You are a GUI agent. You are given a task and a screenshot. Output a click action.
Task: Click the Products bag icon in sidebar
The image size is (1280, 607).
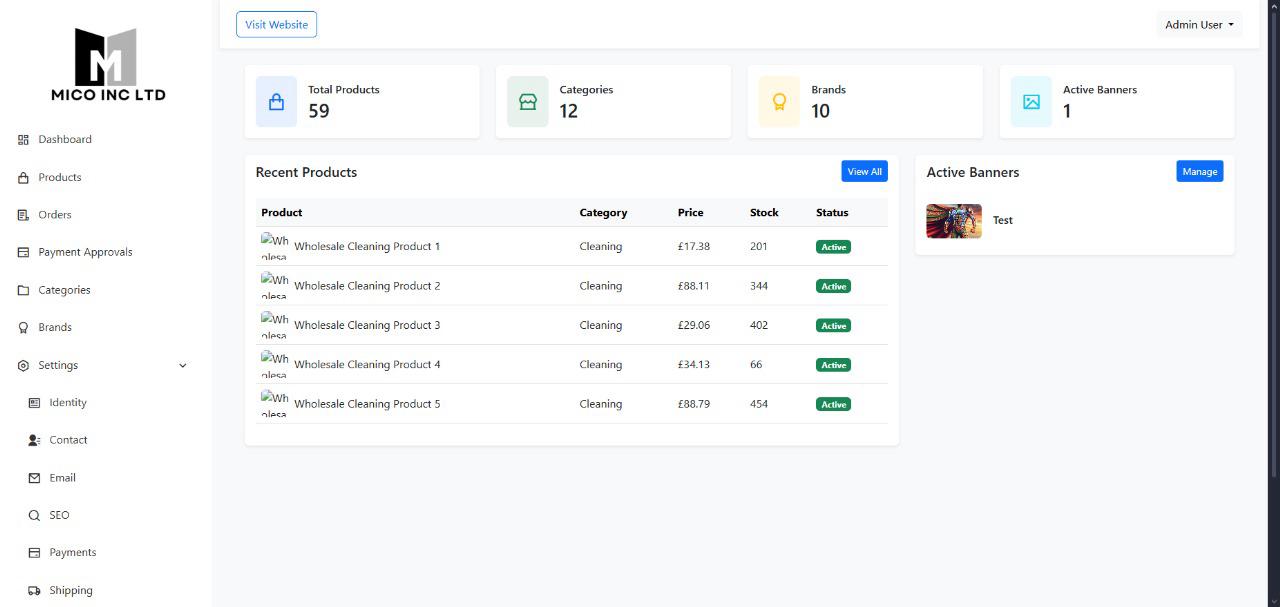23,178
